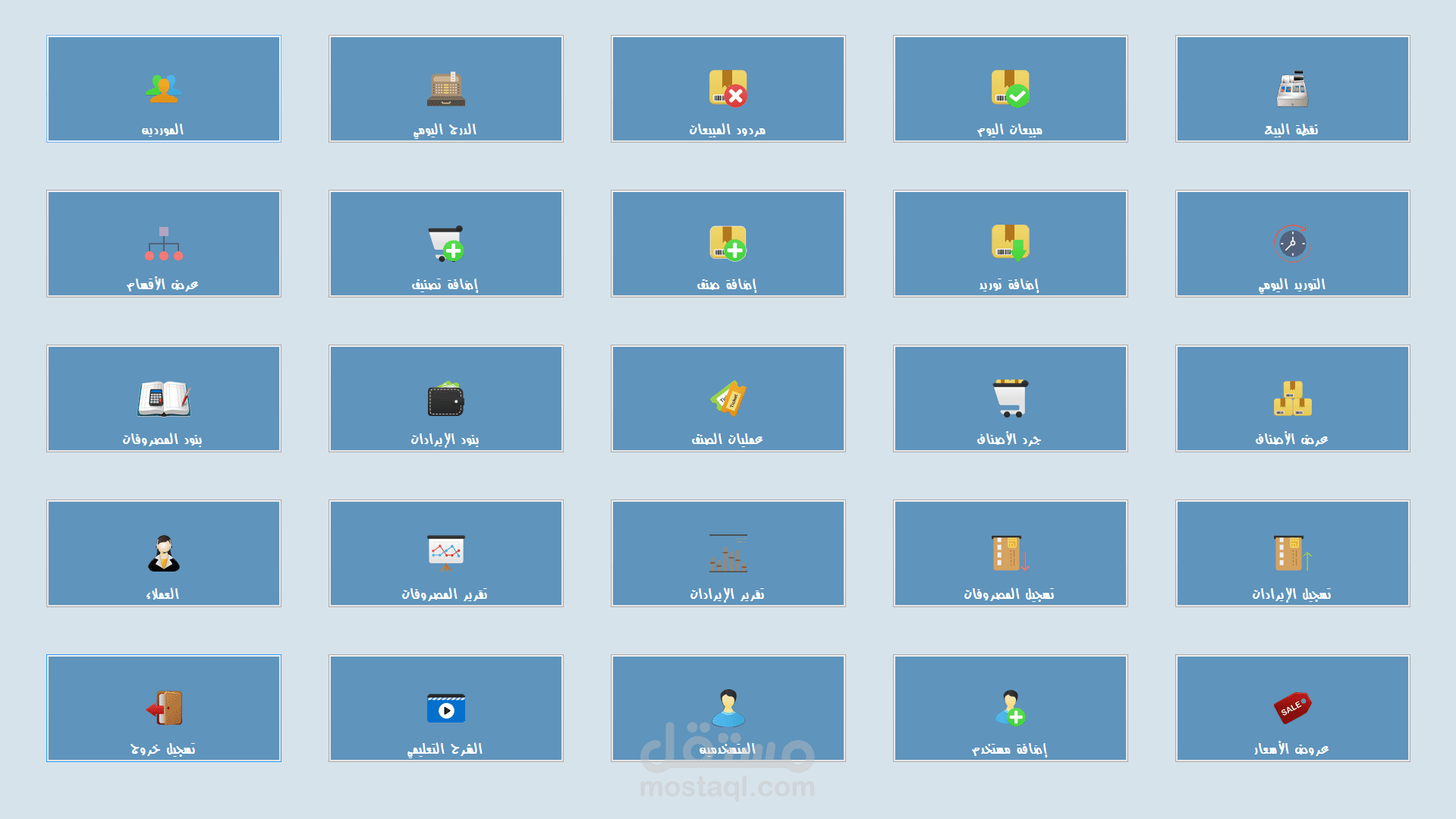This screenshot has width=1456, height=819.
Task: Click the تقرير الإيرادات label text
Action: [x=727, y=594]
